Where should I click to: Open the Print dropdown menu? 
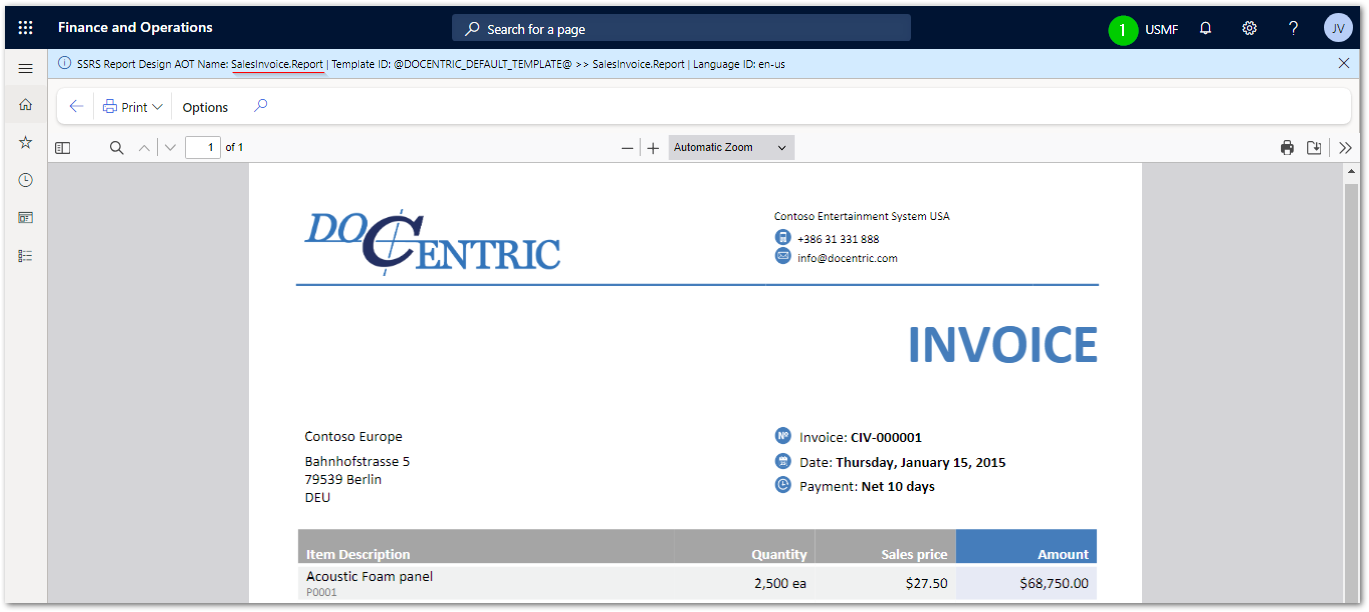click(133, 107)
